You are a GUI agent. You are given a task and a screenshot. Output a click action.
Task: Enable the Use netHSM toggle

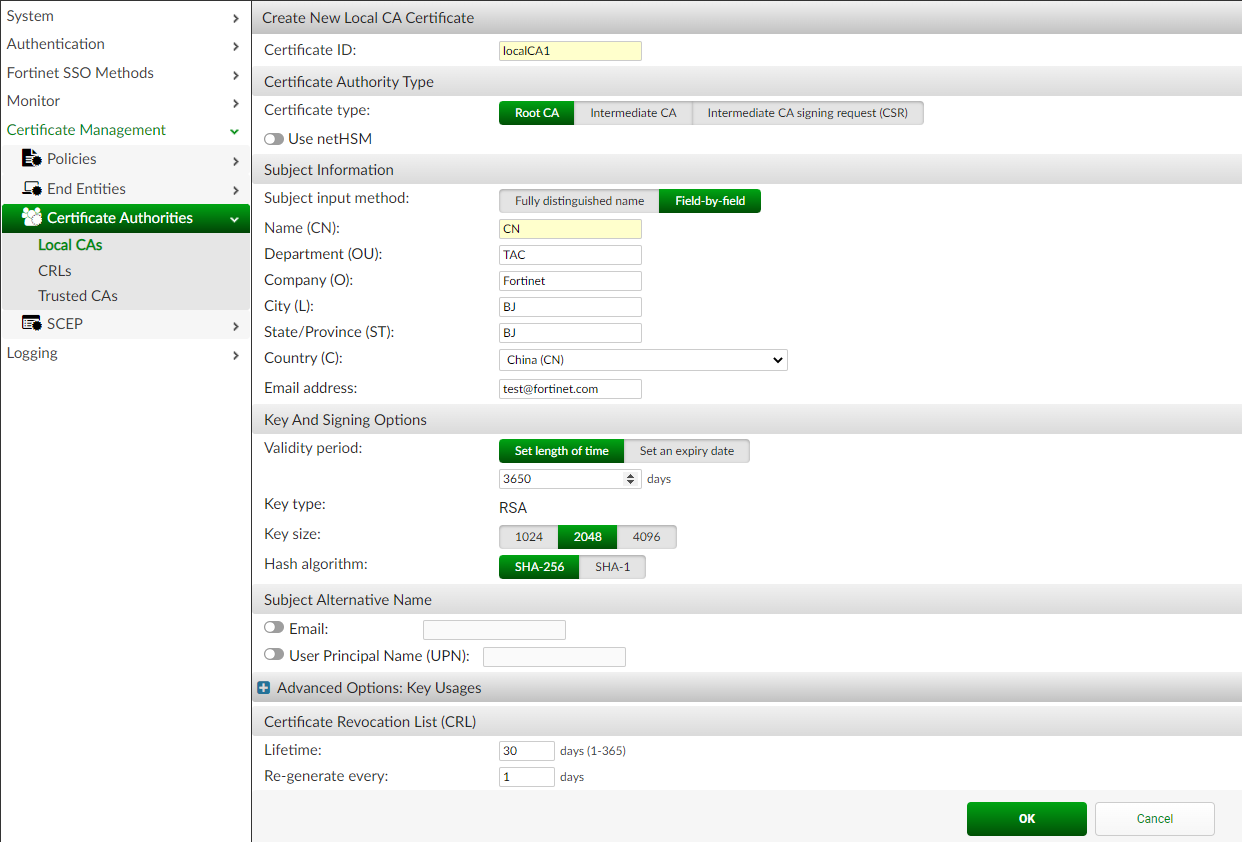274,139
